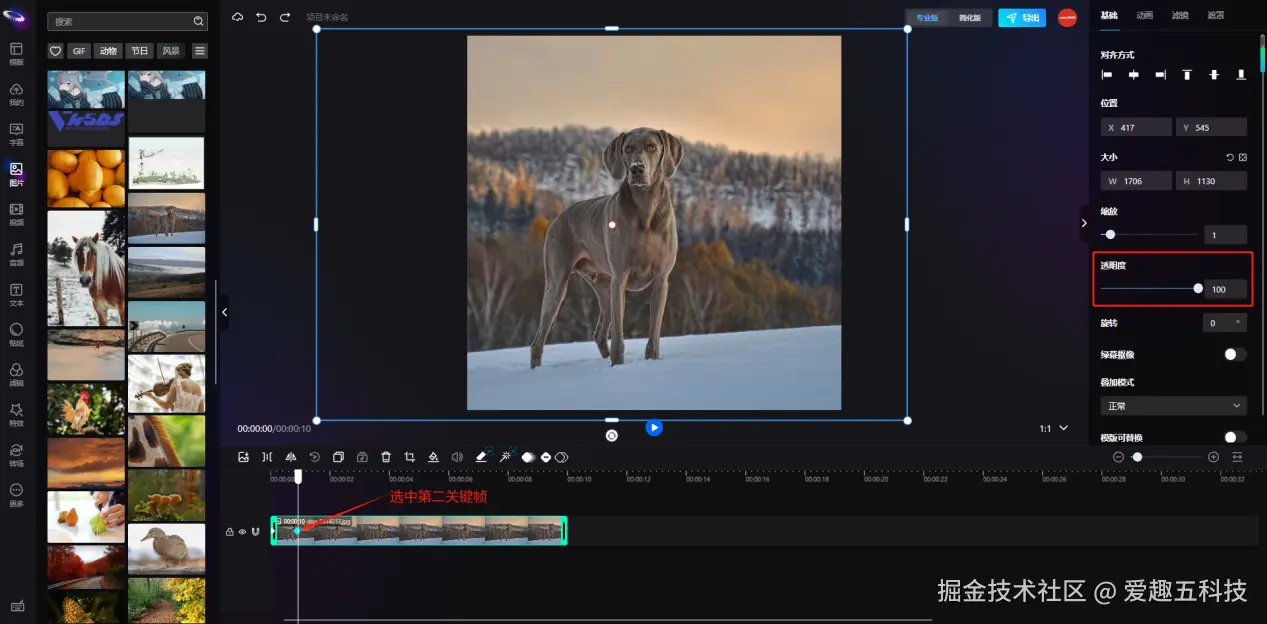Click the 缩放 scale slider handle
Viewport: 1267px width, 624px height.
pos(1110,234)
